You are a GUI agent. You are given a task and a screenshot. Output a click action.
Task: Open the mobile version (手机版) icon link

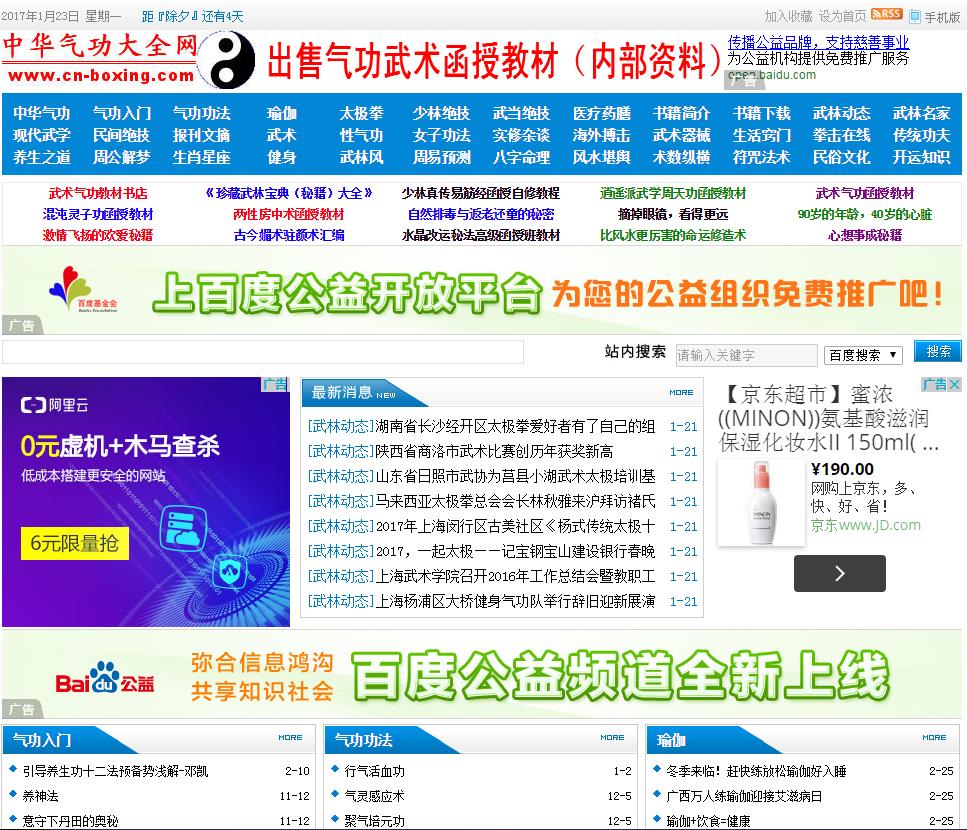tap(915, 17)
